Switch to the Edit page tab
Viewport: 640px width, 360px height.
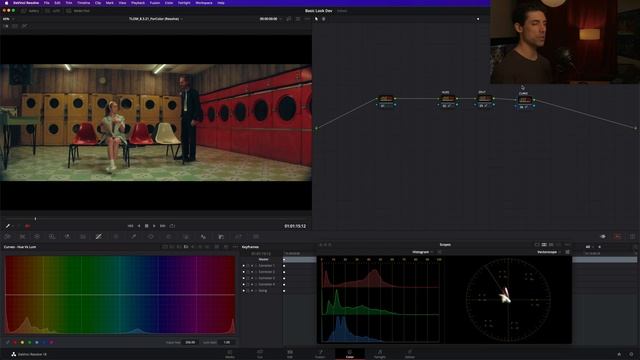click(290, 354)
